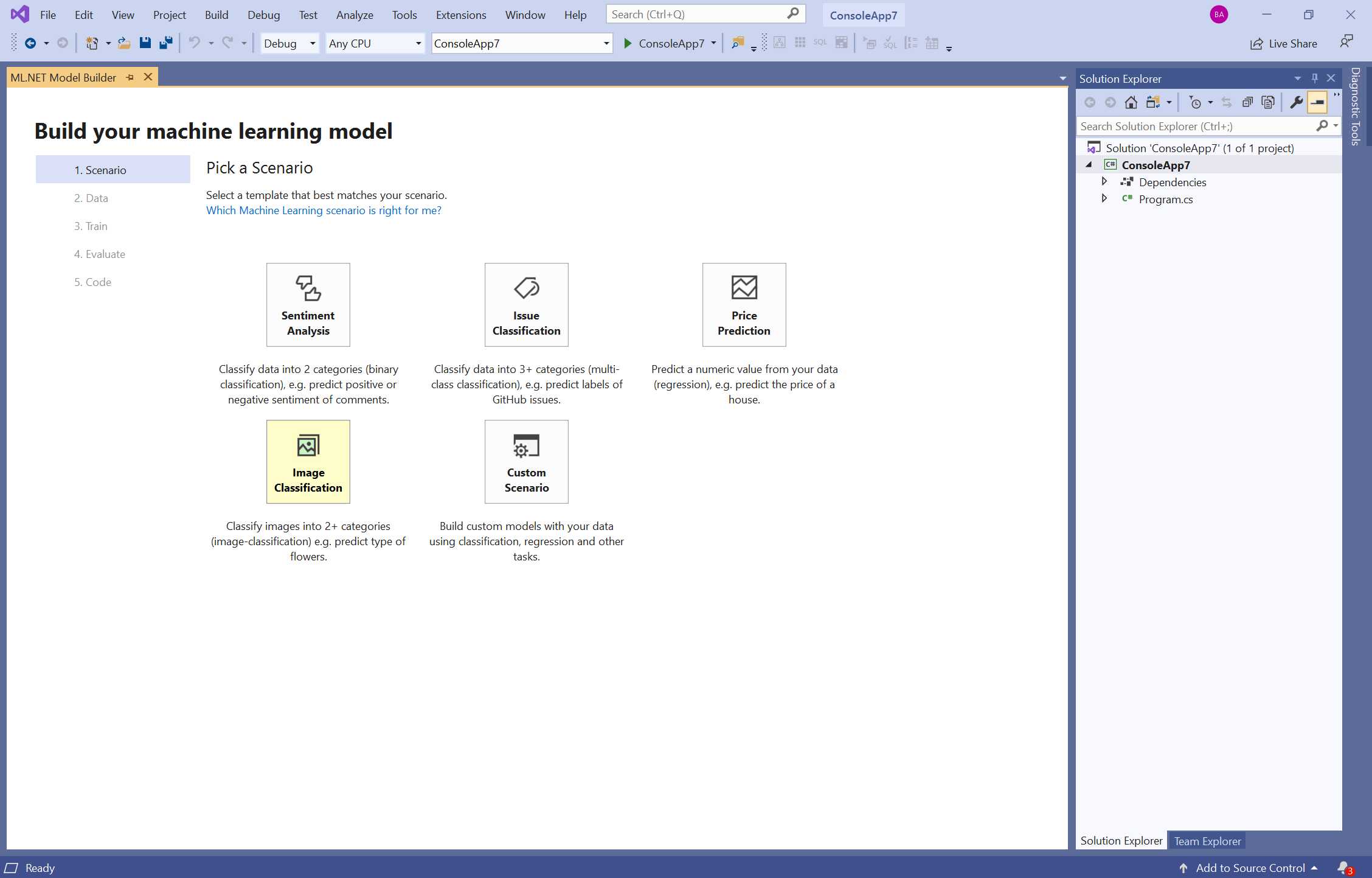Open document tab list dropdown arrow

1062,78
